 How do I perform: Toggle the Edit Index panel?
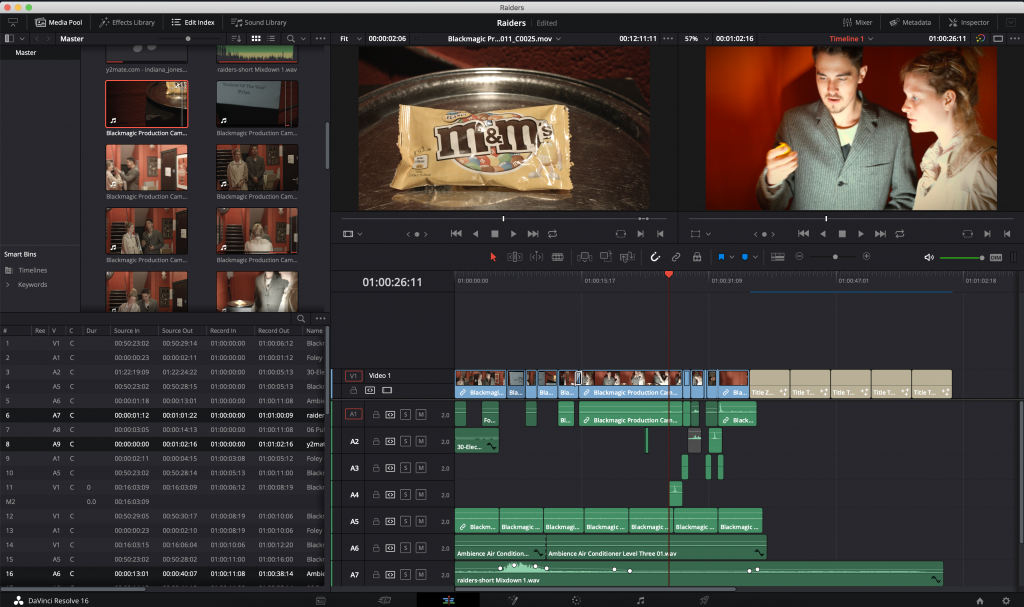point(193,22)
